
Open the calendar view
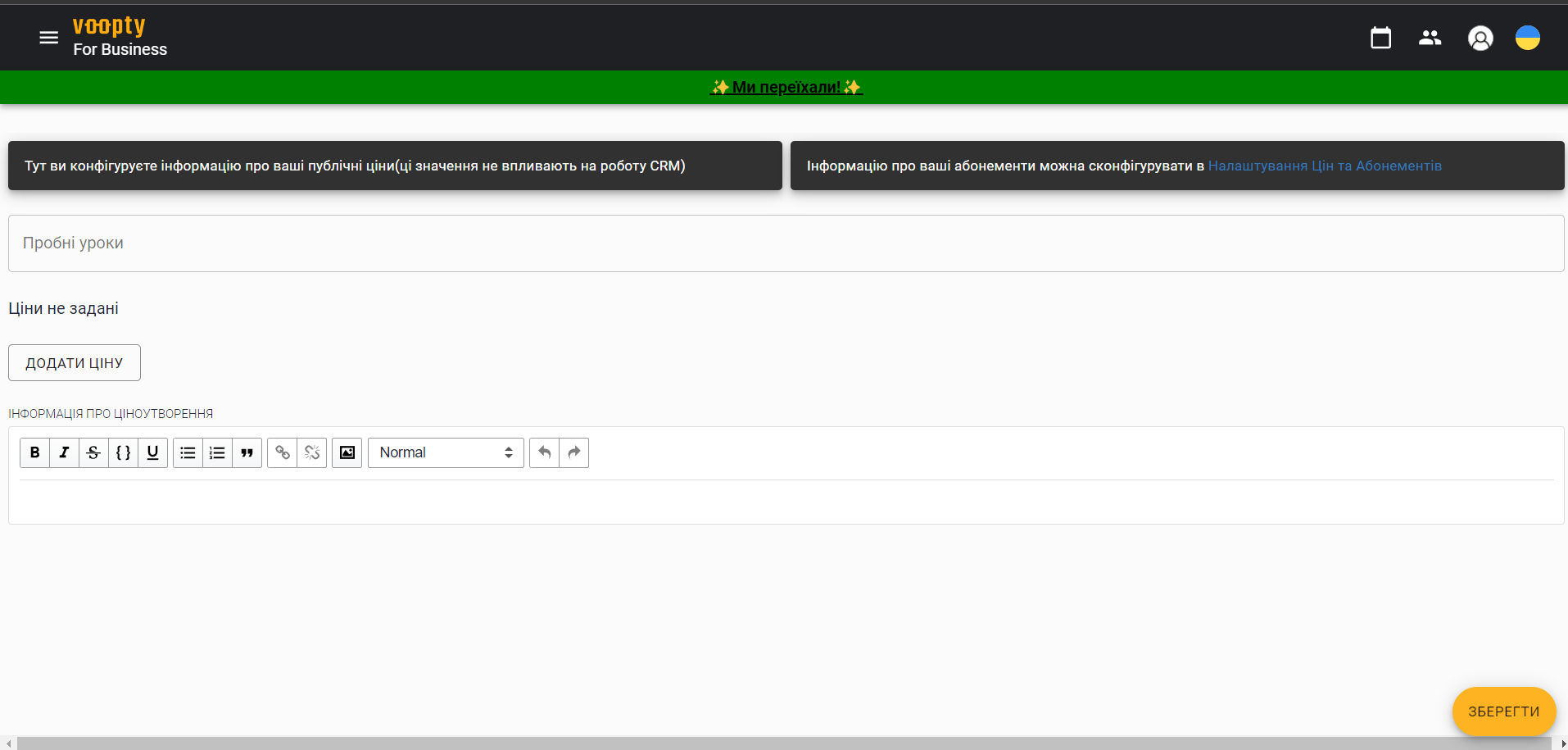pos(1380,38)
